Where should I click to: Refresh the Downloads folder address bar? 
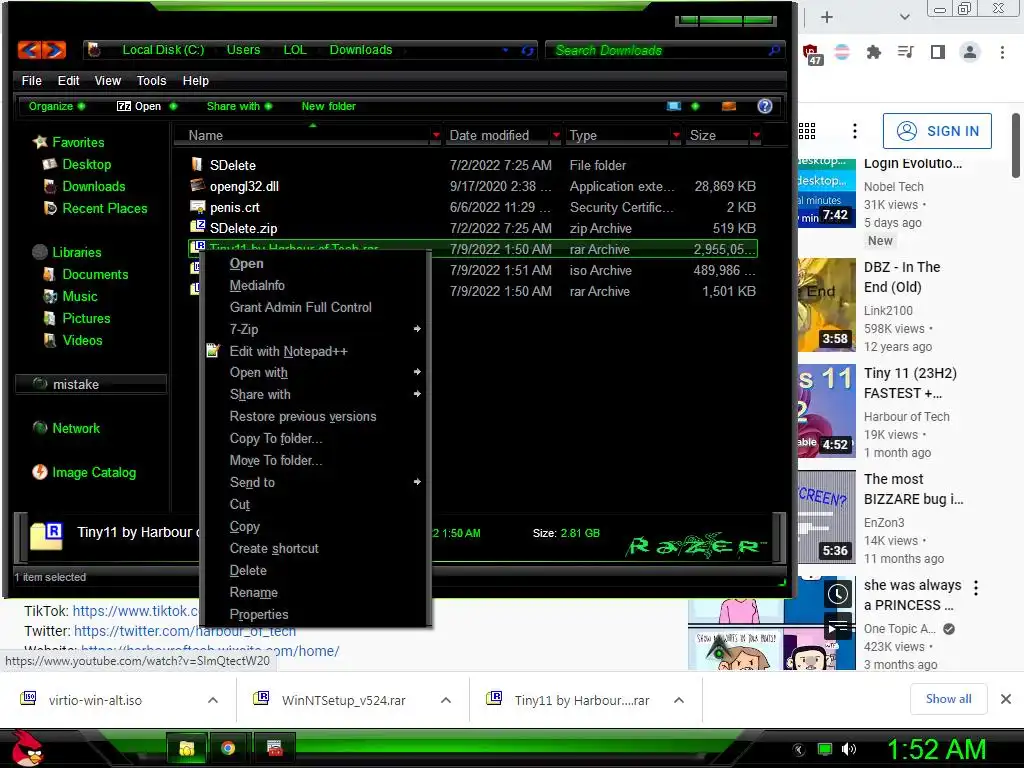(527, 50)
